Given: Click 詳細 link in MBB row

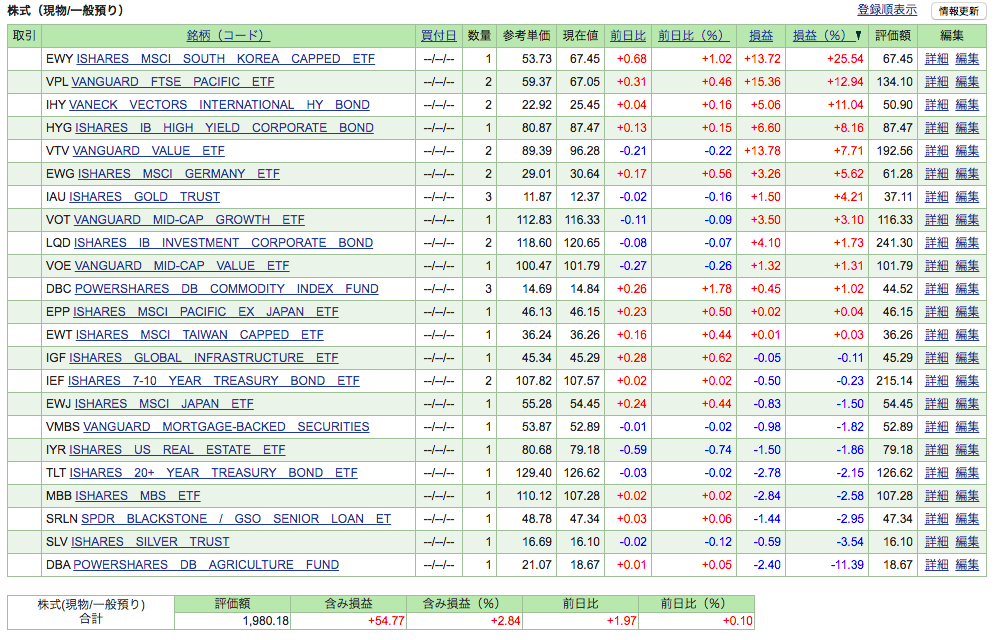Looking at the screenshot, I should (936, 496).
